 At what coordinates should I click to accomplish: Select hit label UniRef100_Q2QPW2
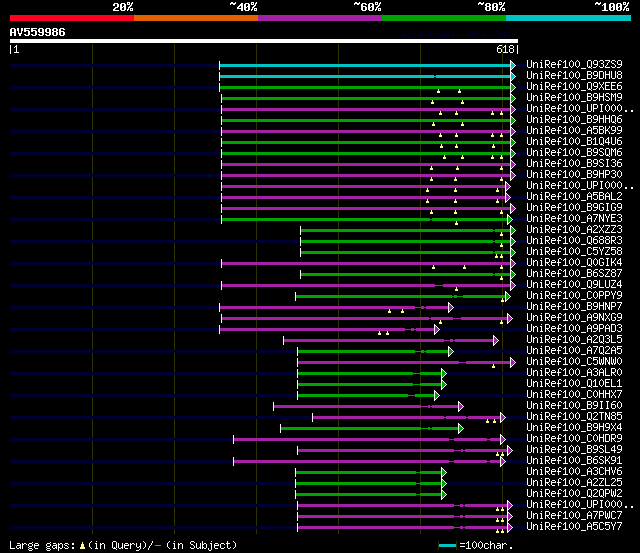[x=574, y=494]
